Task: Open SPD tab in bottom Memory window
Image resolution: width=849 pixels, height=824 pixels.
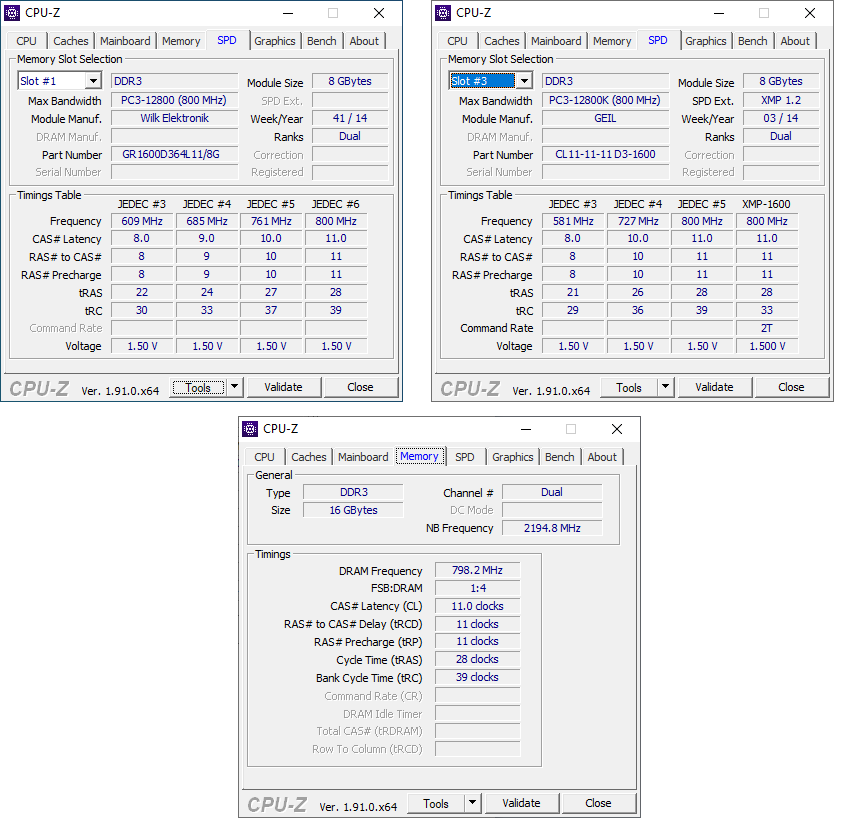Action: (x=465, y=457)
